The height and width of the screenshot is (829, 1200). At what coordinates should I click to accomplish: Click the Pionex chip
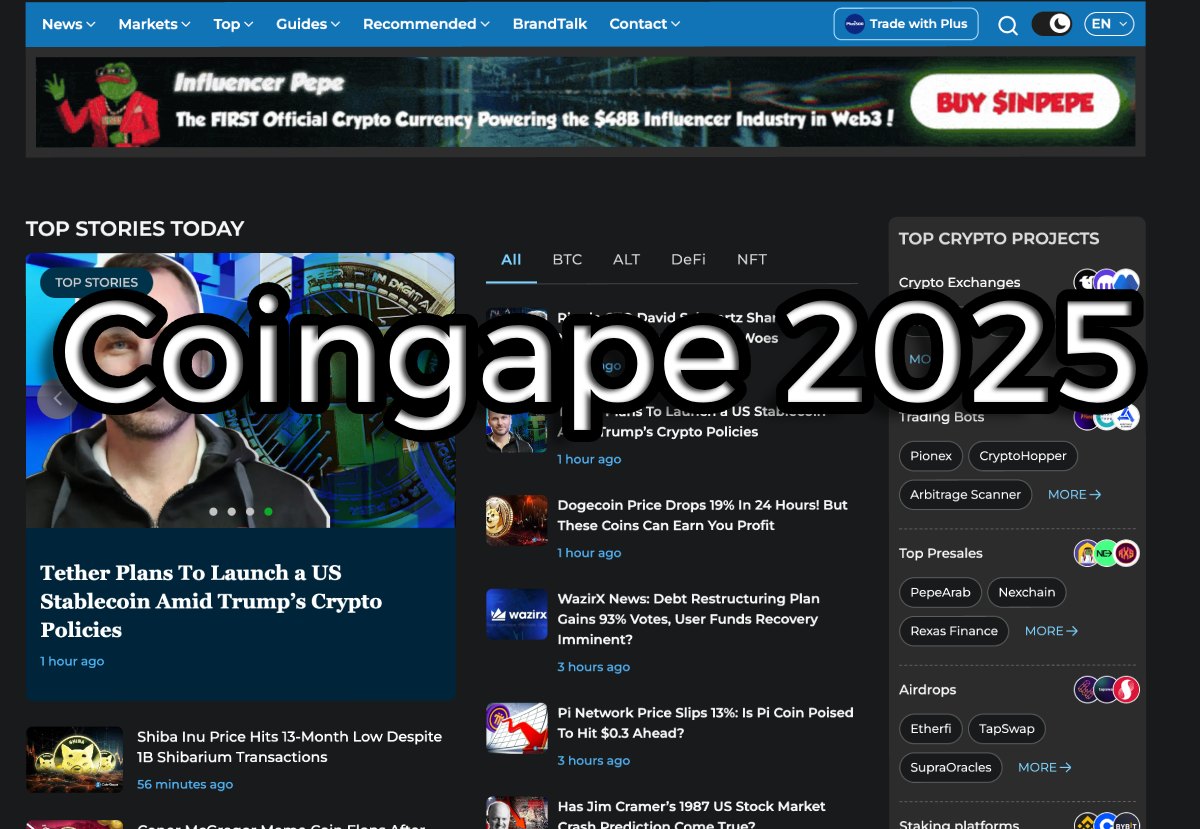pos(931,456)
